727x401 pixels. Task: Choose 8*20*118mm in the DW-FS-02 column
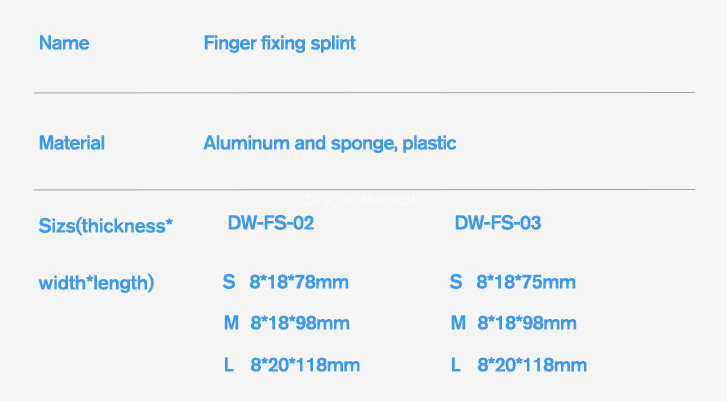(x=305, y=365)
